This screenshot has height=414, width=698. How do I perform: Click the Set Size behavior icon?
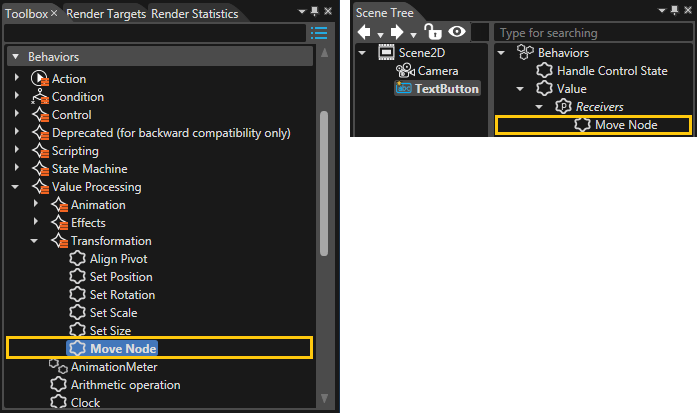point(77,330)
